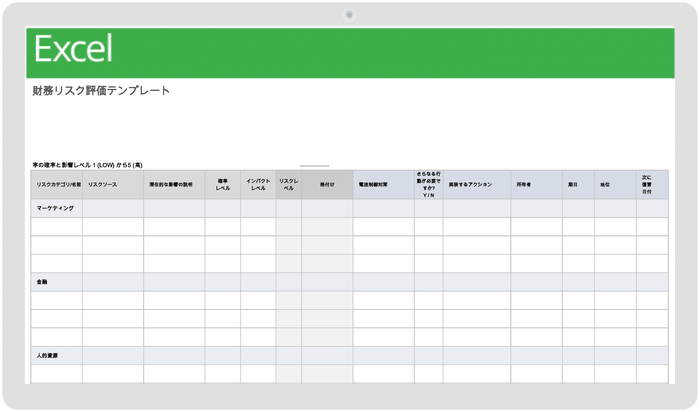Select the 金融 category row label
The width and height of the screenshot is (700, 412).
tap(42, 282)
